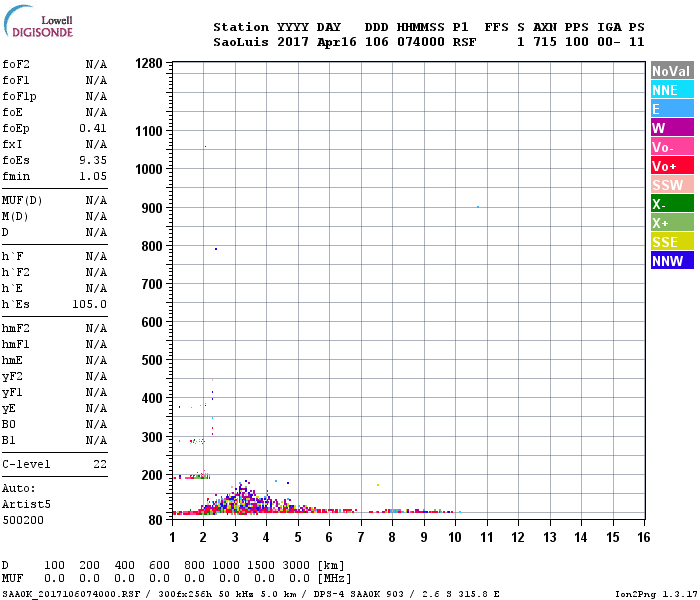Select the E blue legend swatch

coord(672,108)
